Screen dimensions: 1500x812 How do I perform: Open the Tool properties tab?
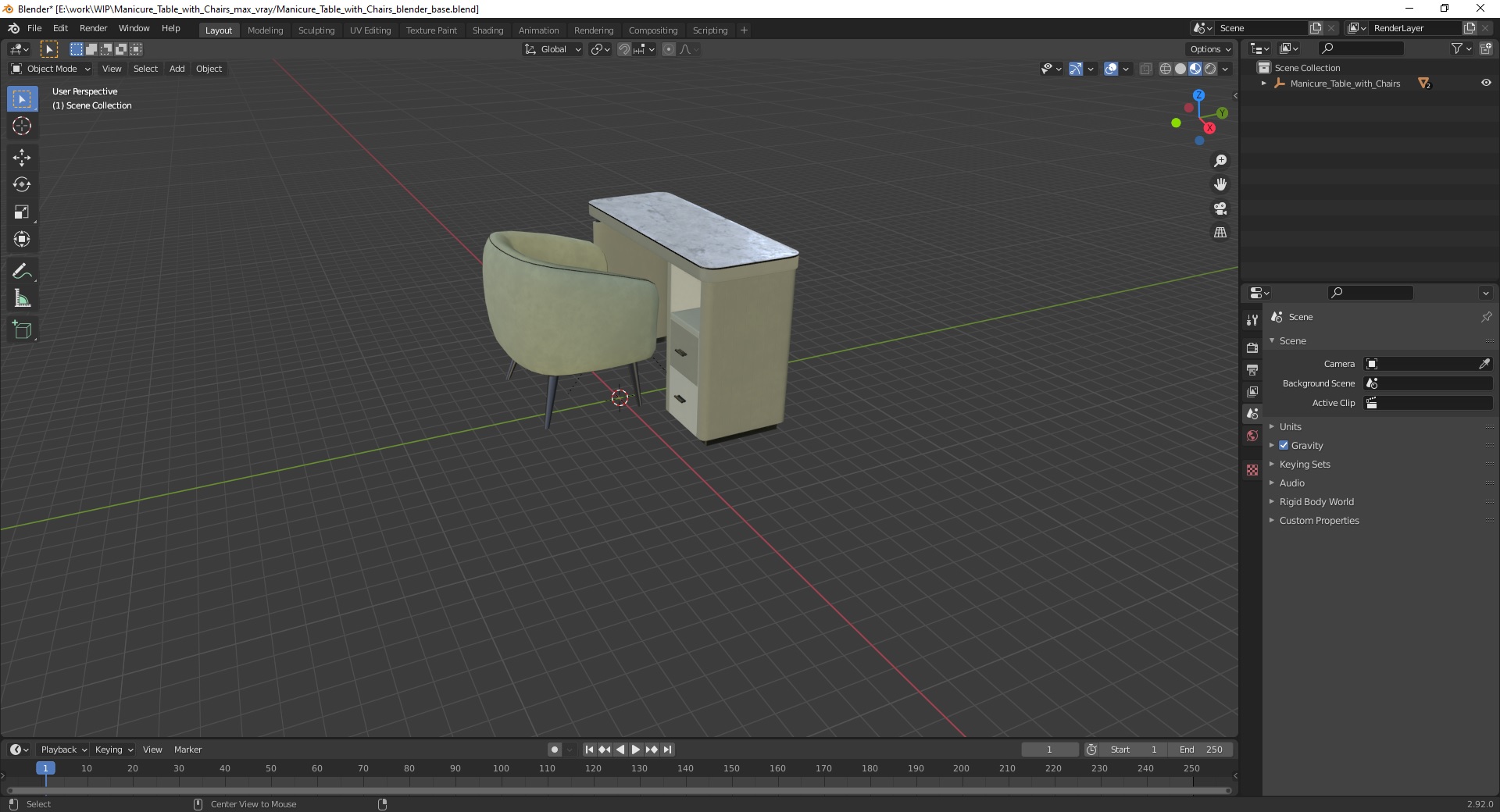(x=1252, y=320)
